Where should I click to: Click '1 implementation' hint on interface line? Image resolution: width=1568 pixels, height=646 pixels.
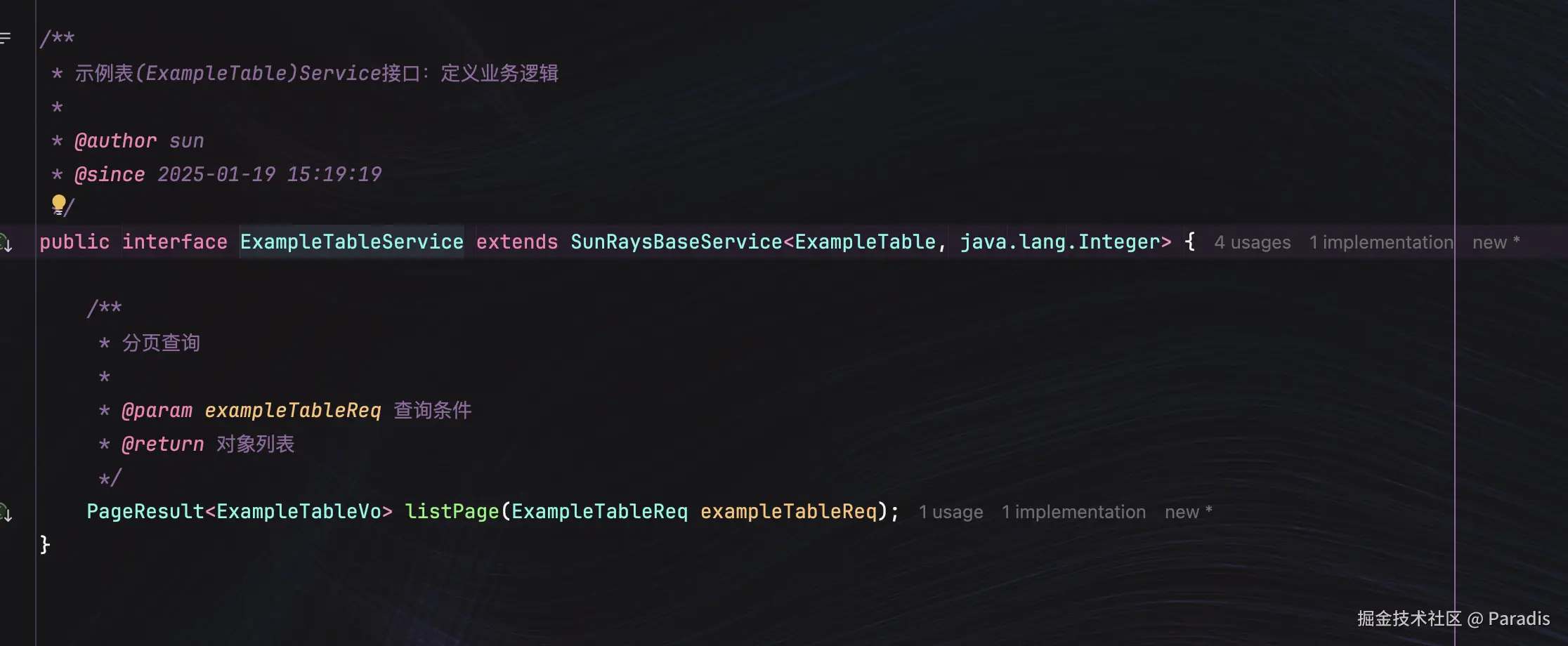point(1380,242)
